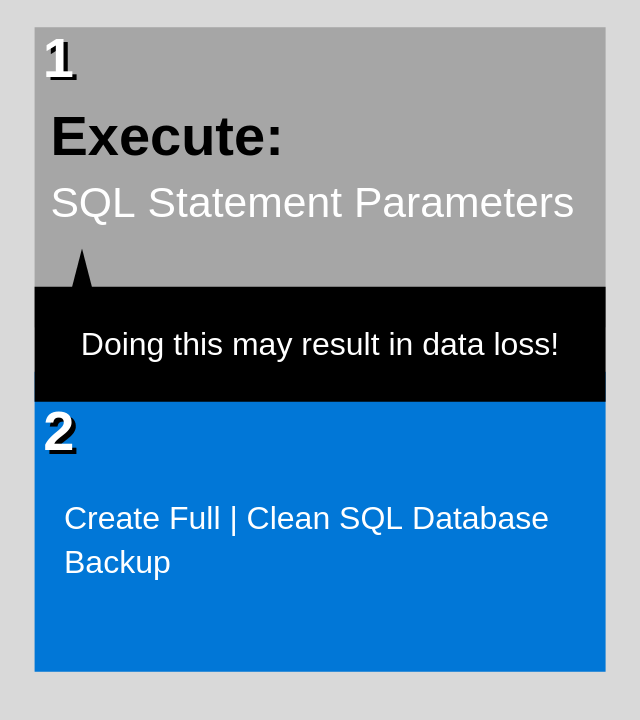Image resolution: width=640 pixels, height=720 pixels.
Task: Click the black tooltip pointer arrow
Action: (82, 270)
